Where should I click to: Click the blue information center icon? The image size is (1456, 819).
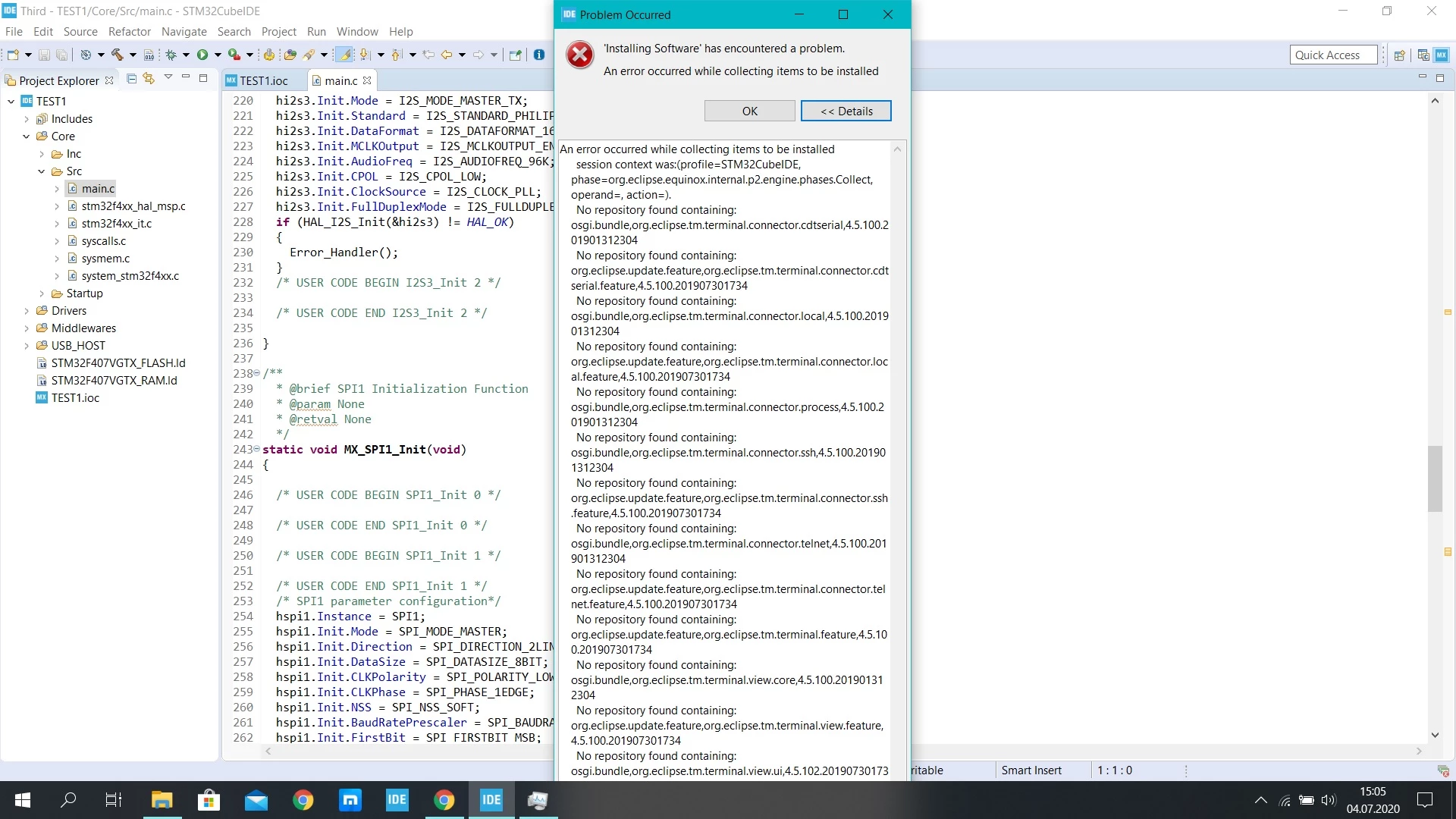coord(539,55)
